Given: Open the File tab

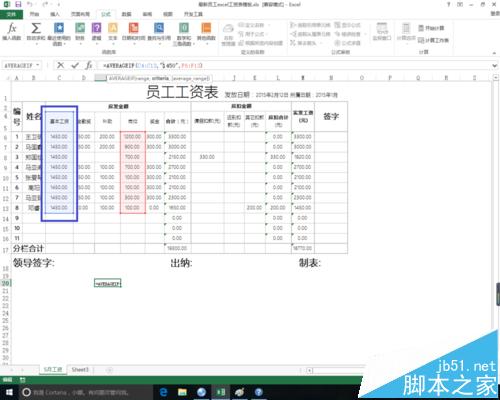Looking at the screenshot, I should click(x=11, y=14).
